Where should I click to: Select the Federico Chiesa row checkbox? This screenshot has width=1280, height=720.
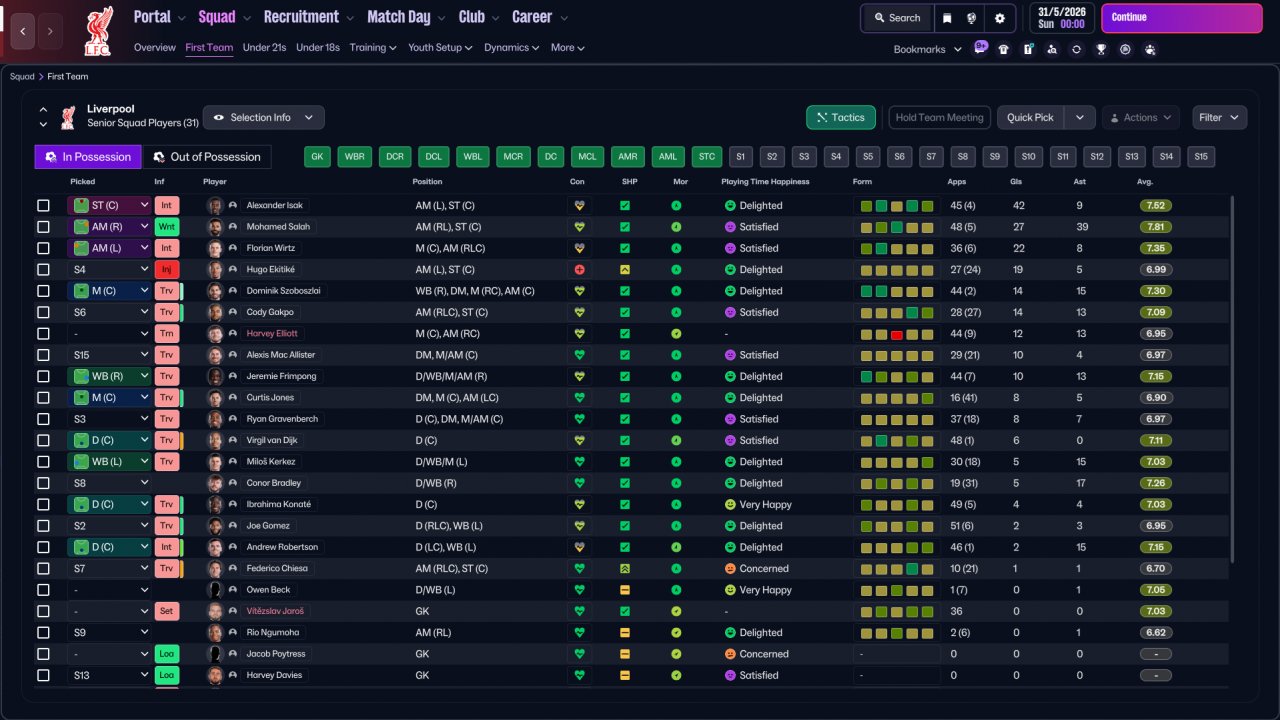point(43,569)
